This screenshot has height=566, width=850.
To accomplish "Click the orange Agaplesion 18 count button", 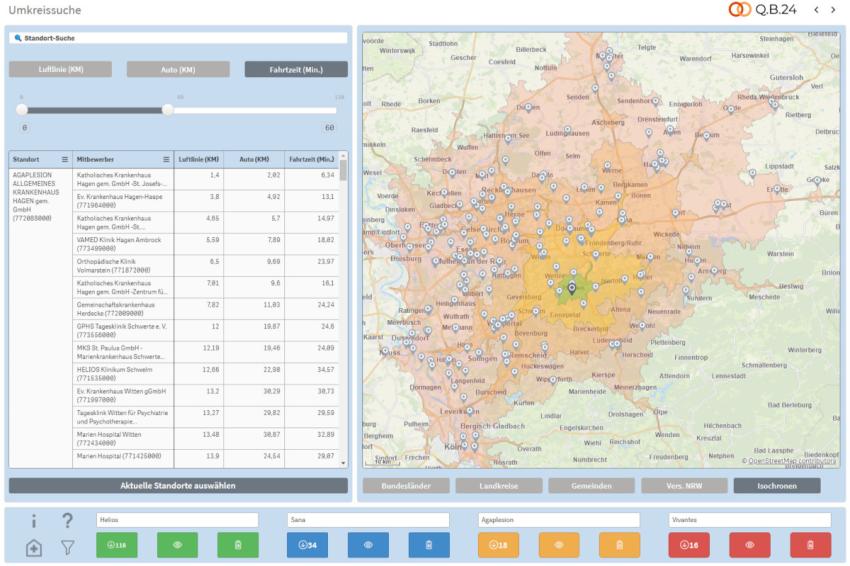I will [x=498, y=545].
